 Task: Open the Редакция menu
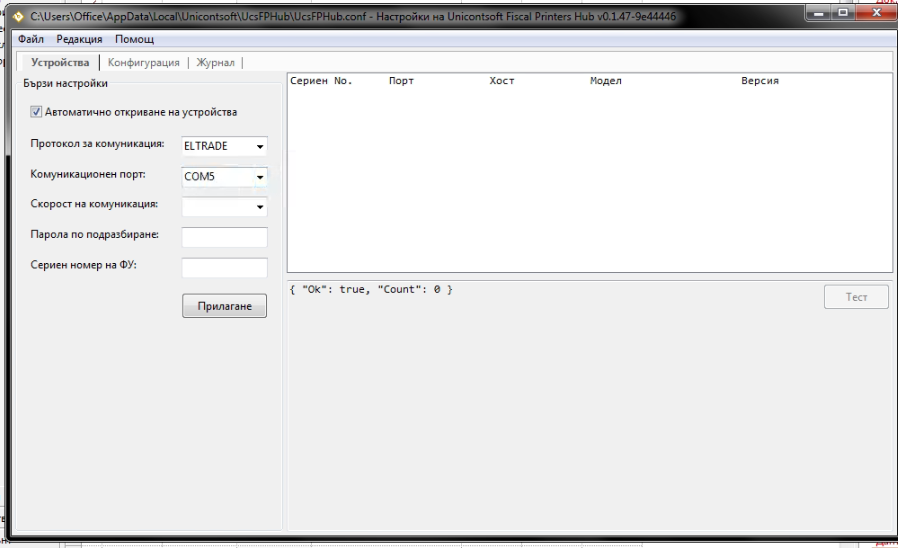[x=79, y=39]
